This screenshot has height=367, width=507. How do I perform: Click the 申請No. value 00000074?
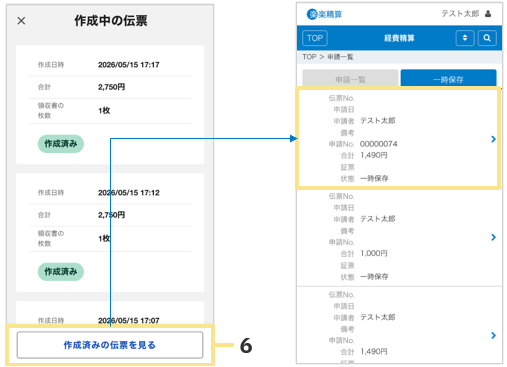[x=379, y=144]
